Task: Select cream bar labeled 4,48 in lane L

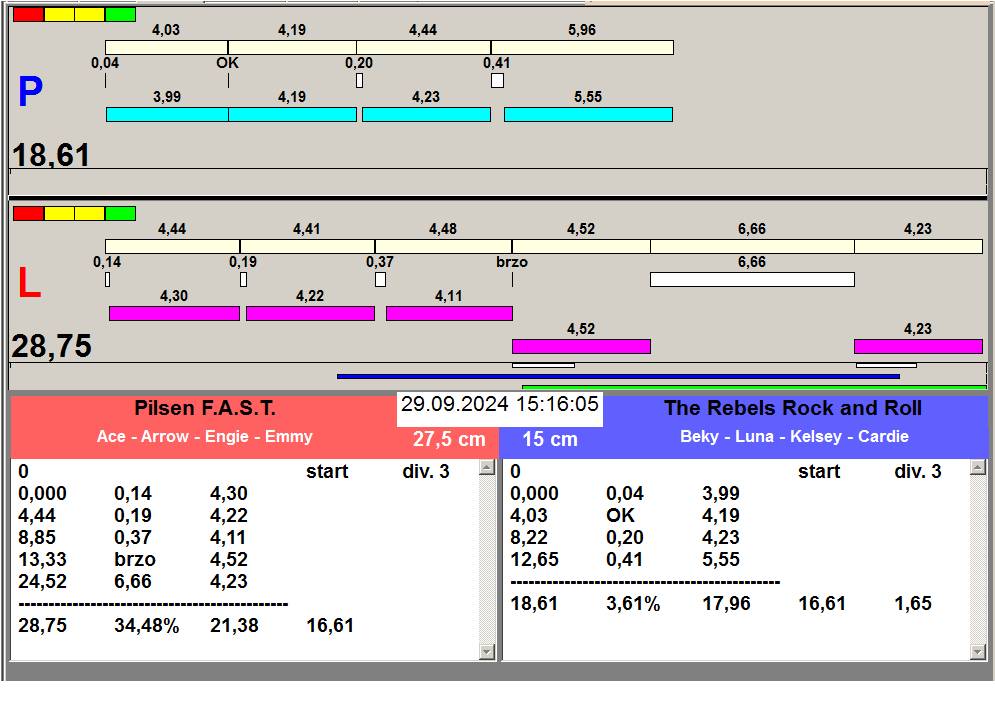Action: [444, 246]
